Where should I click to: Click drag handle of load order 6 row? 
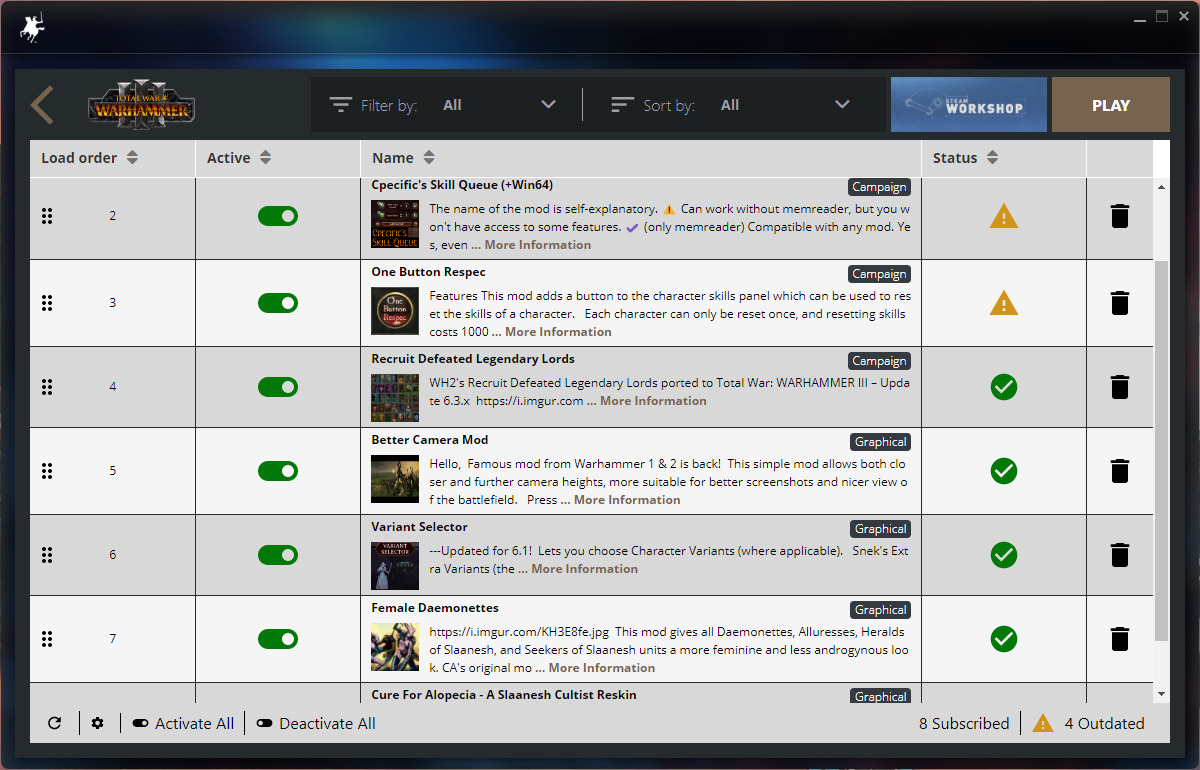[47, 555]
